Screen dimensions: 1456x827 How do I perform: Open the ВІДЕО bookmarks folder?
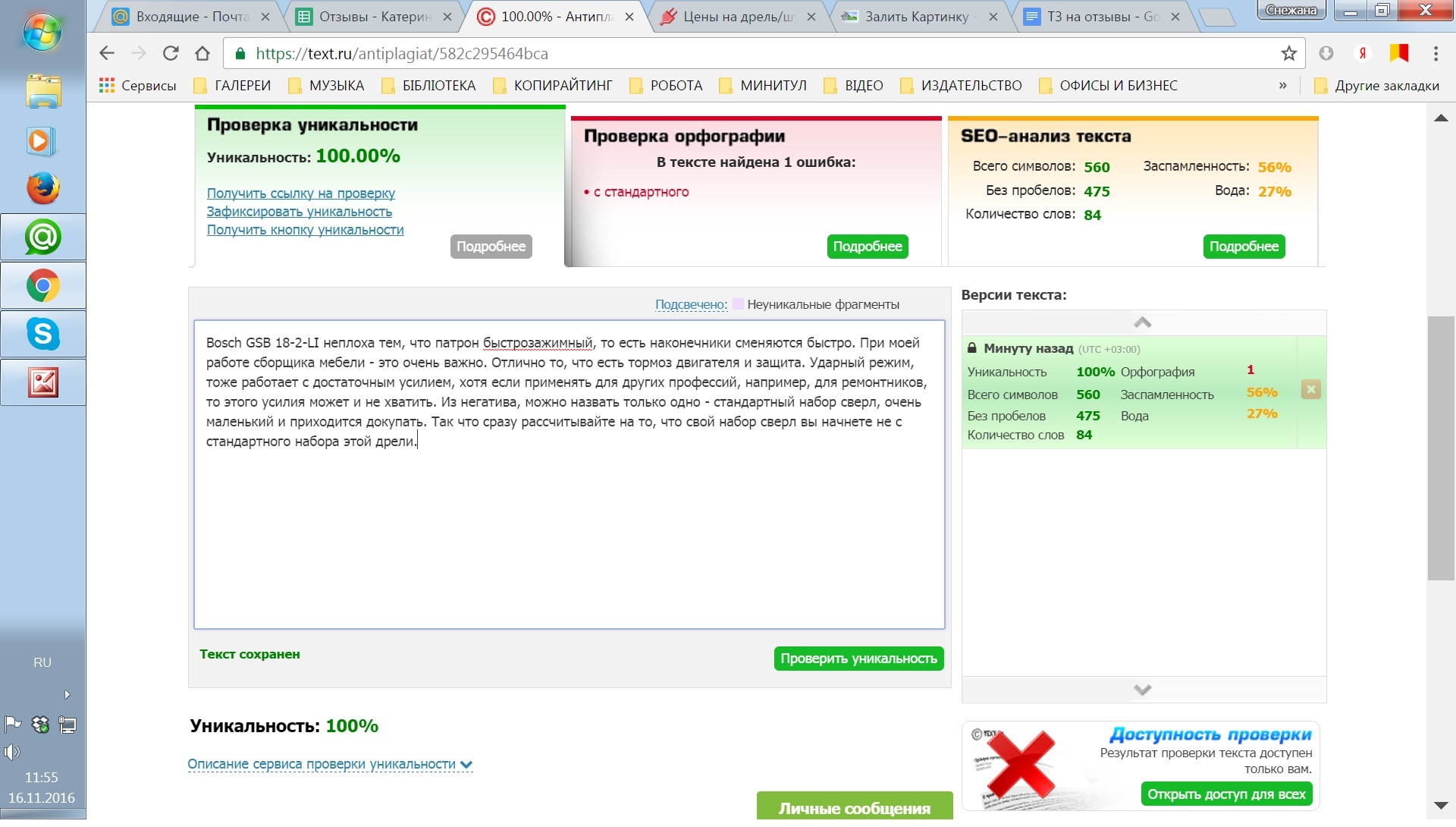pos(853,86)
